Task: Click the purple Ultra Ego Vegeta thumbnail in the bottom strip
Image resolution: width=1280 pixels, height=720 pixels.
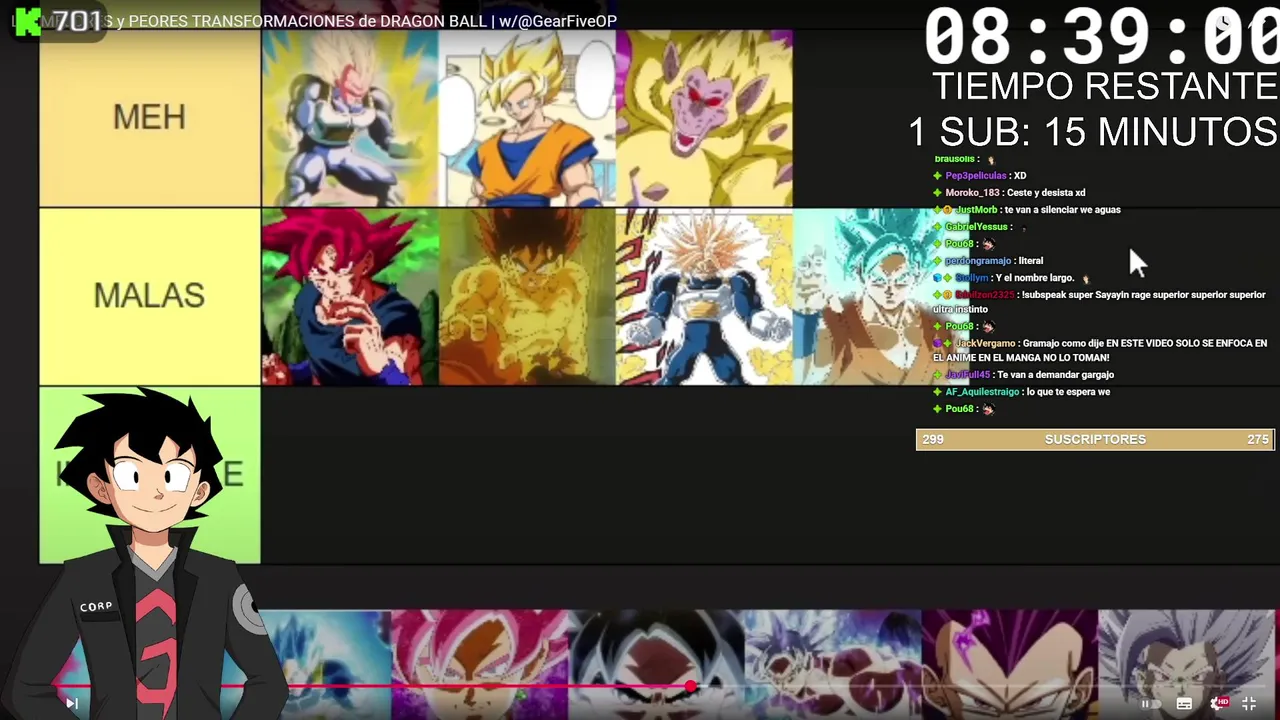Action: 1009,664
